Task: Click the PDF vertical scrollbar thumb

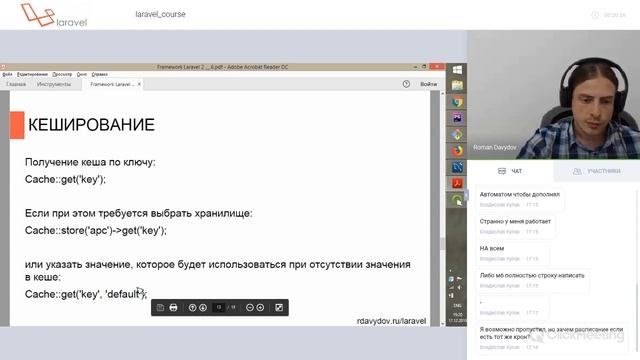Action: tap(442, 243)
